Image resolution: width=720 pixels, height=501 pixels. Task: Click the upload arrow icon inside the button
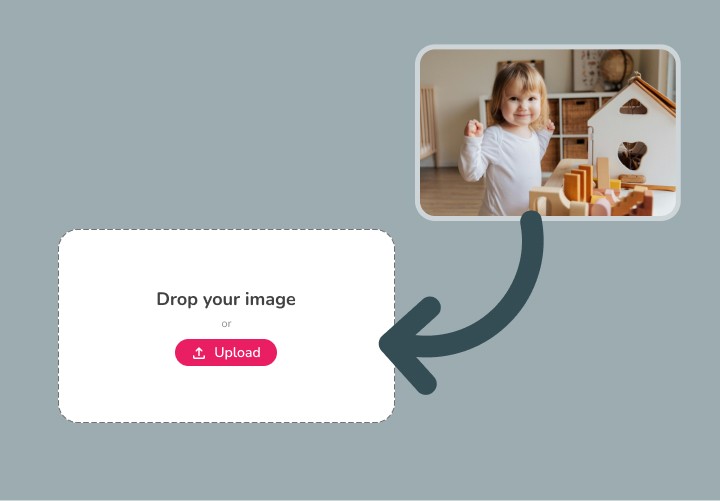199,353
